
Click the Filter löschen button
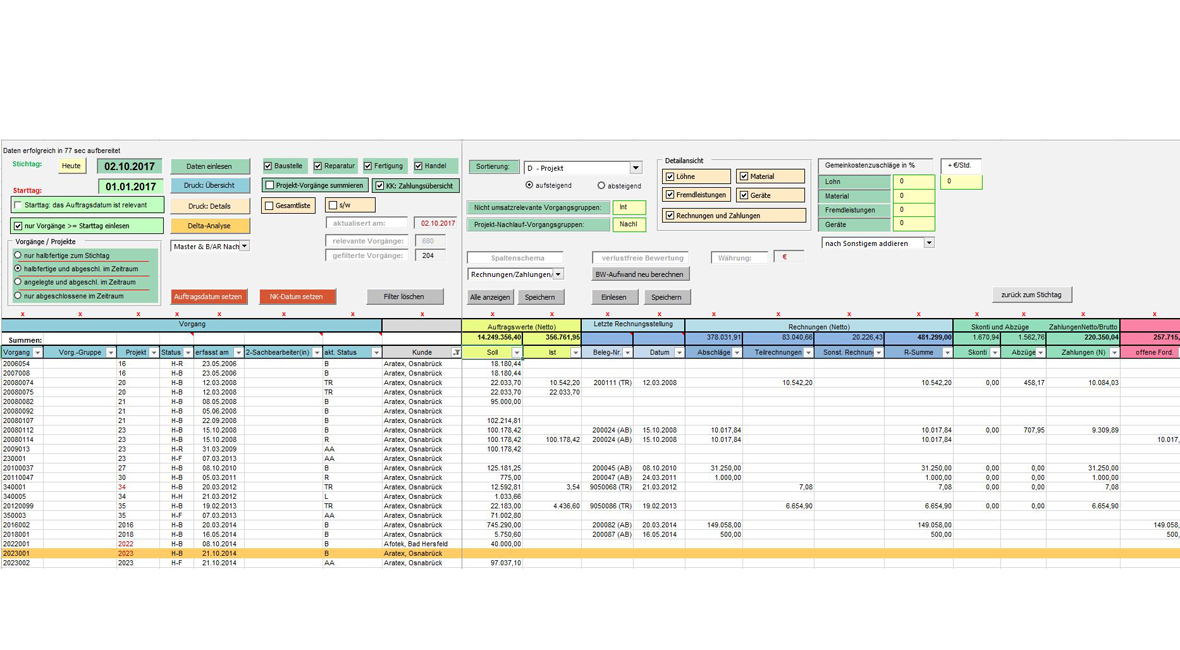pyautogui.click(x=404, y=297)
